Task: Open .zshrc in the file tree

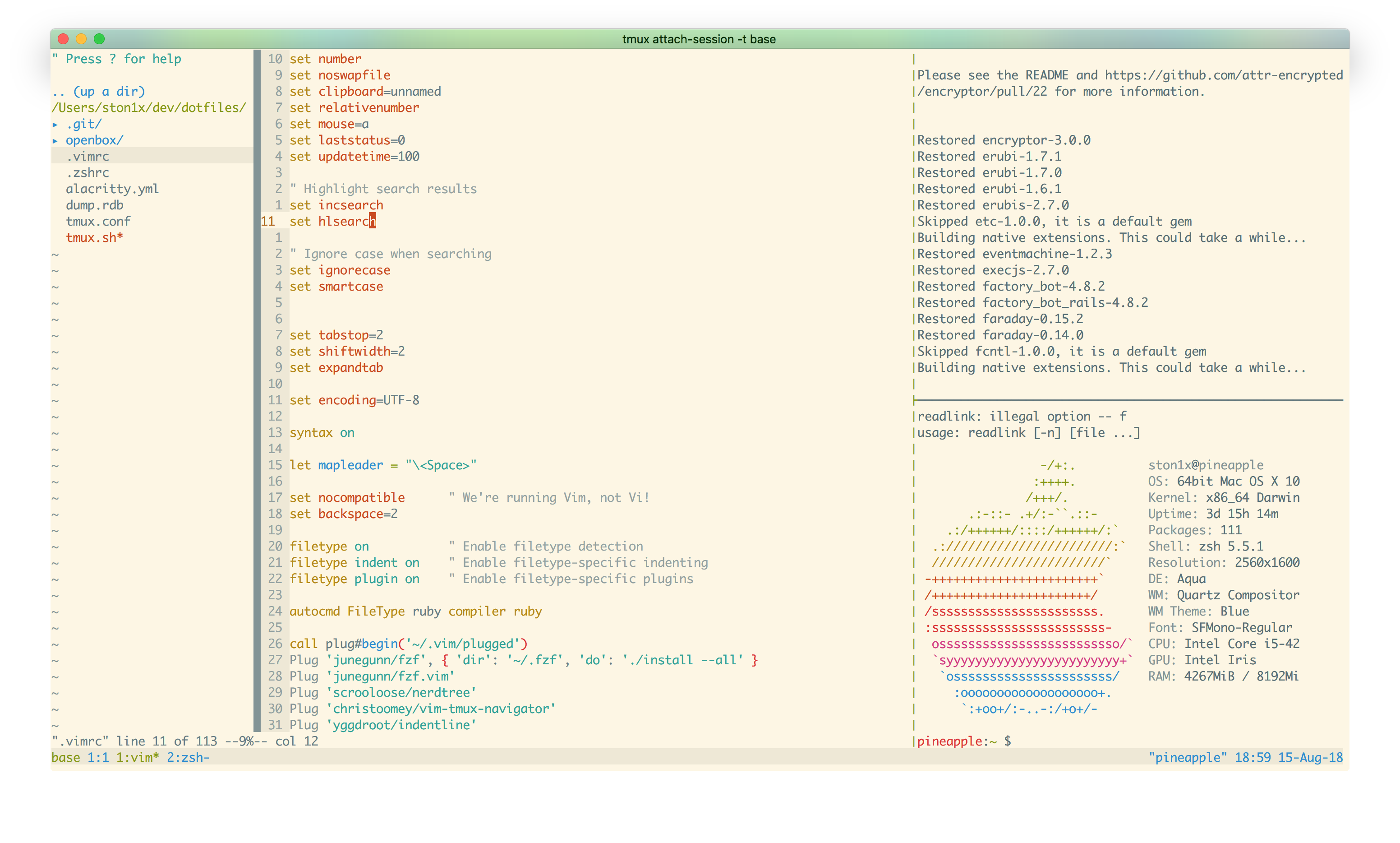Action: pyautogui.click(x=87, y=173)
